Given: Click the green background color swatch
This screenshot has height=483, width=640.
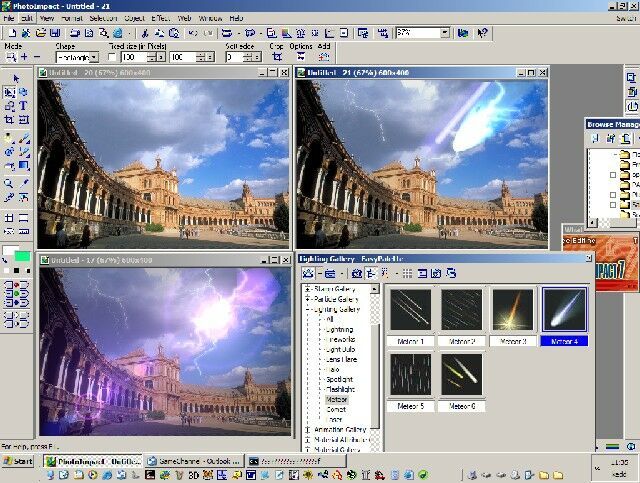Looking at the screenshot, I should click(22, 257).
